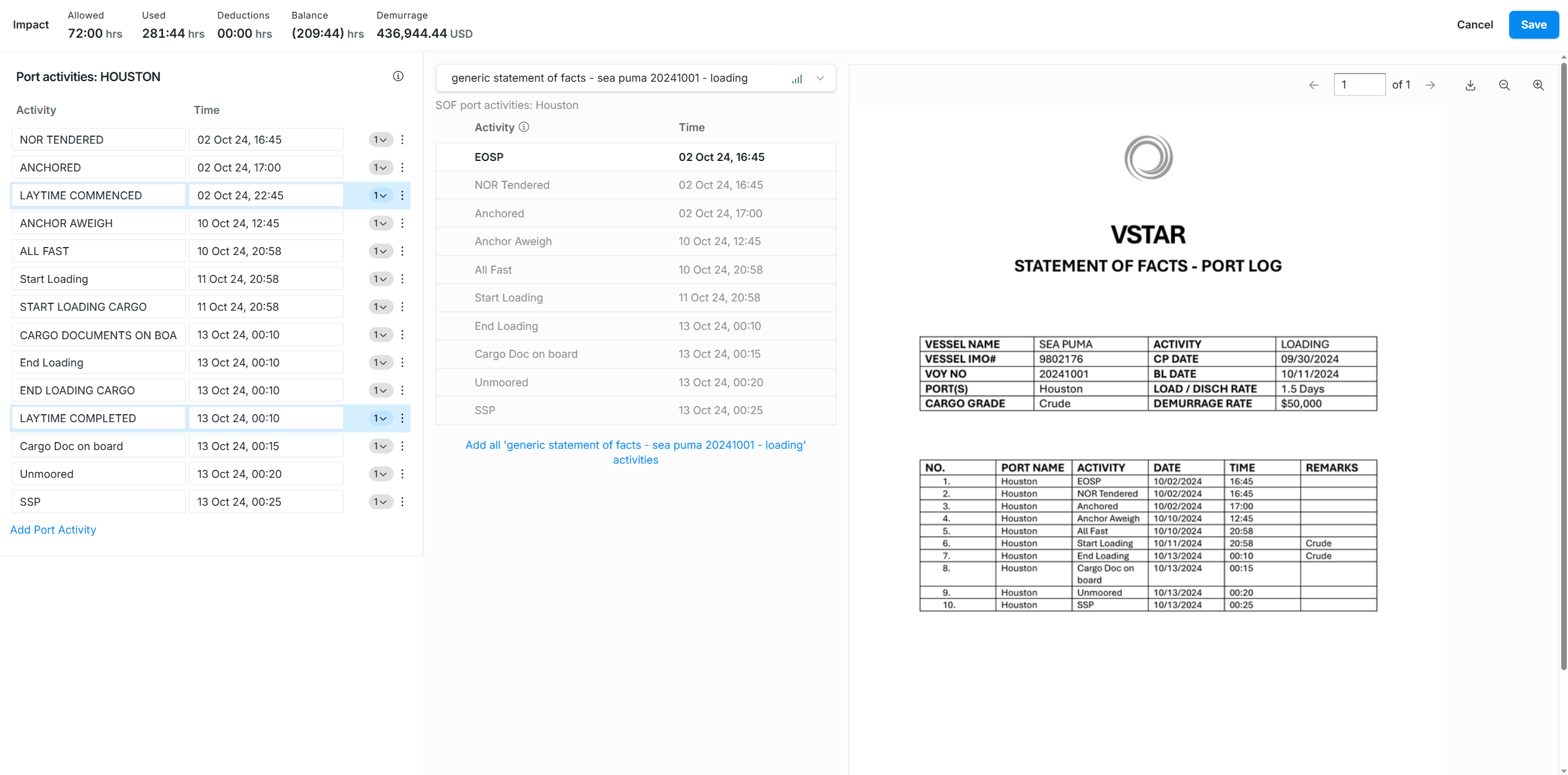
Task: Select the EOSP row in SOF activities
Action: click(635, 157)
